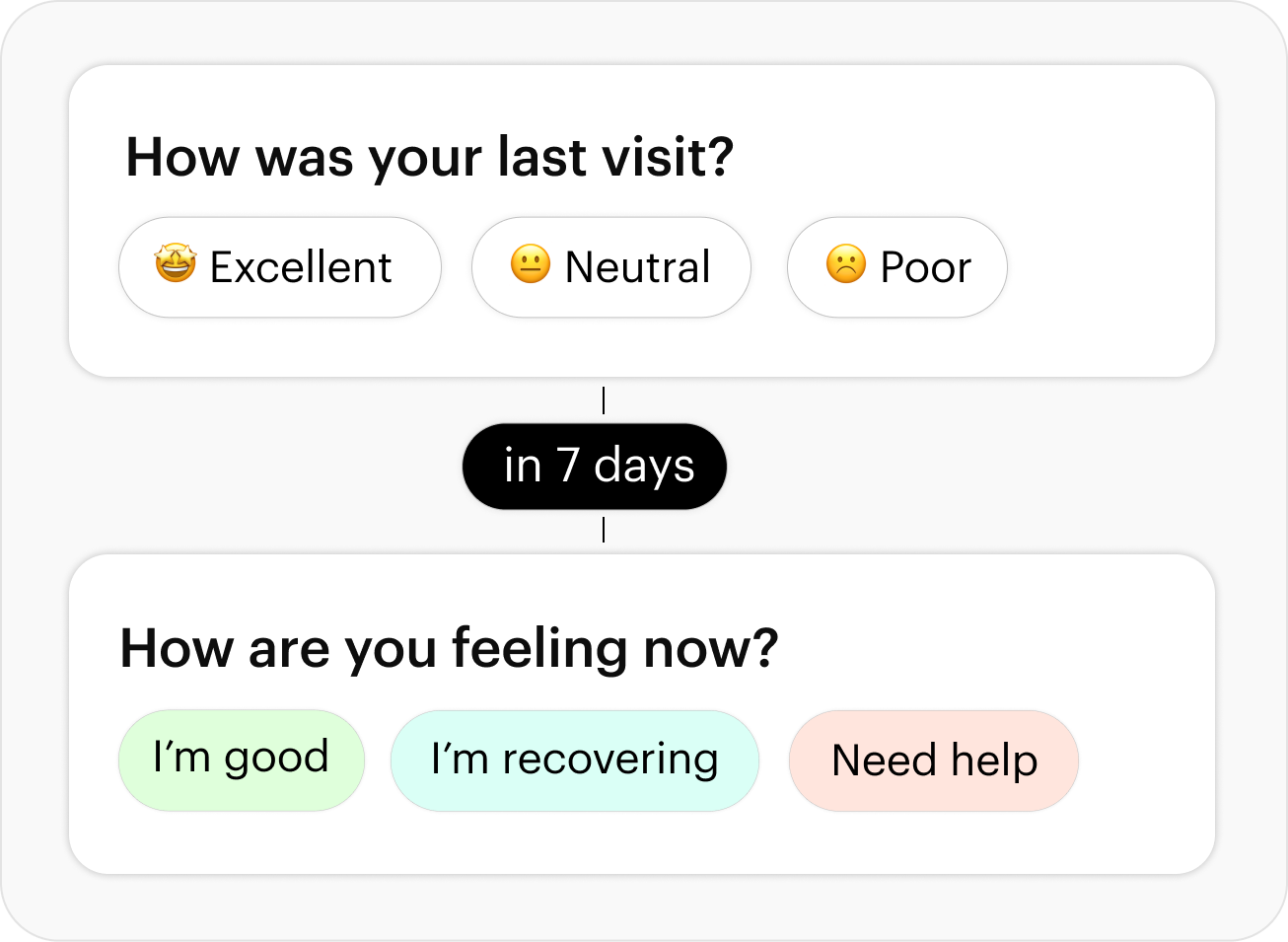Viewport: 1288px width, 942px height.
Task: Click the connector line below the delay badge
Action: [x=604, y=531]
